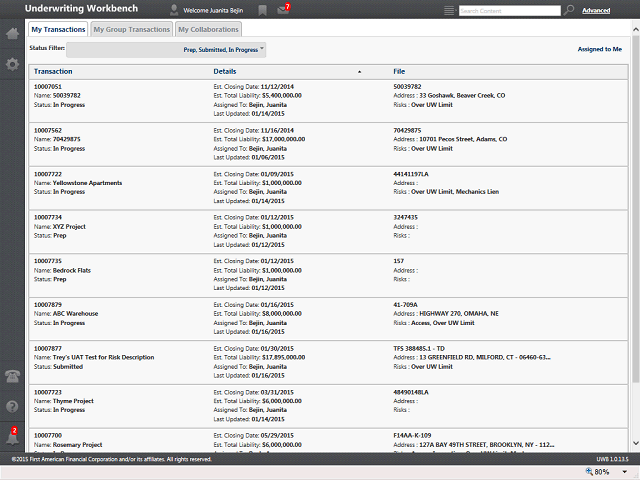
Task: Open transaction 10007700
Action: tap(48, 436)
